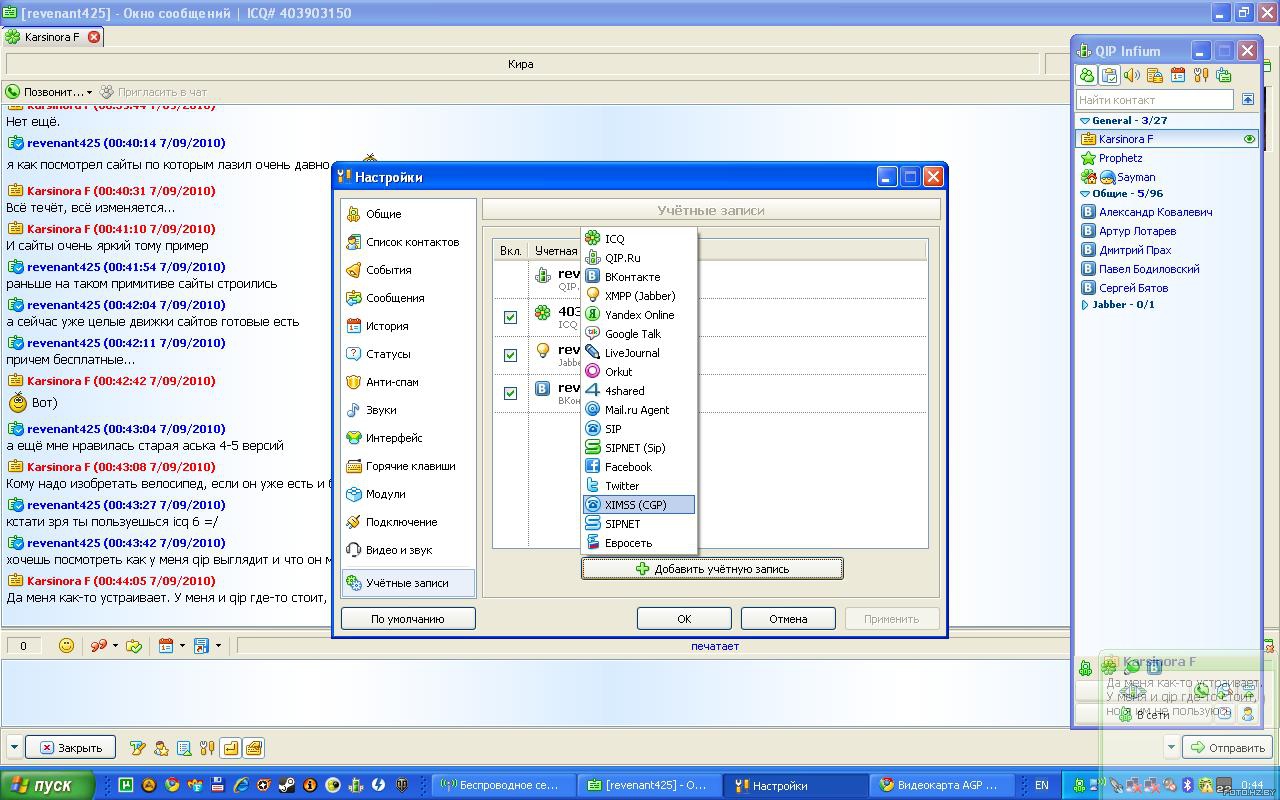Open settings wrench icon in QIP Infium toolbar
1280x800 pixels.
tap(1201, 75)
